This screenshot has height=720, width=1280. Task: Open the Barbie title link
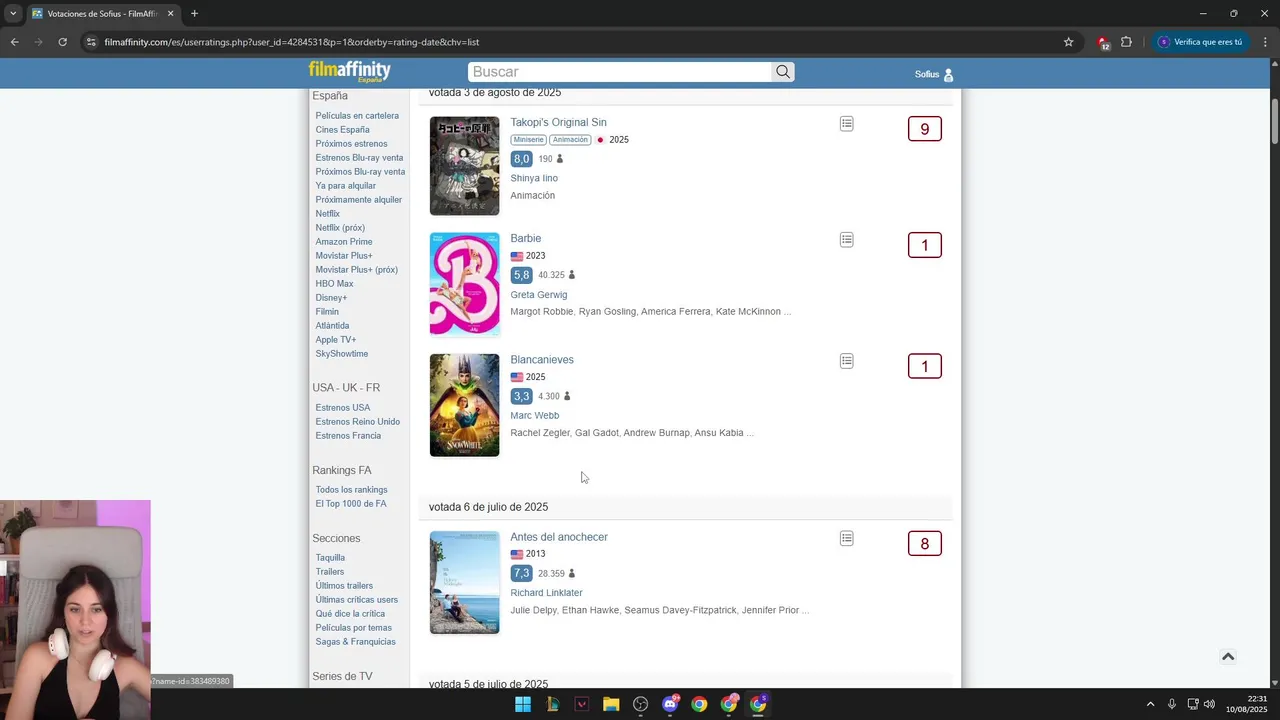pos(526,238)
